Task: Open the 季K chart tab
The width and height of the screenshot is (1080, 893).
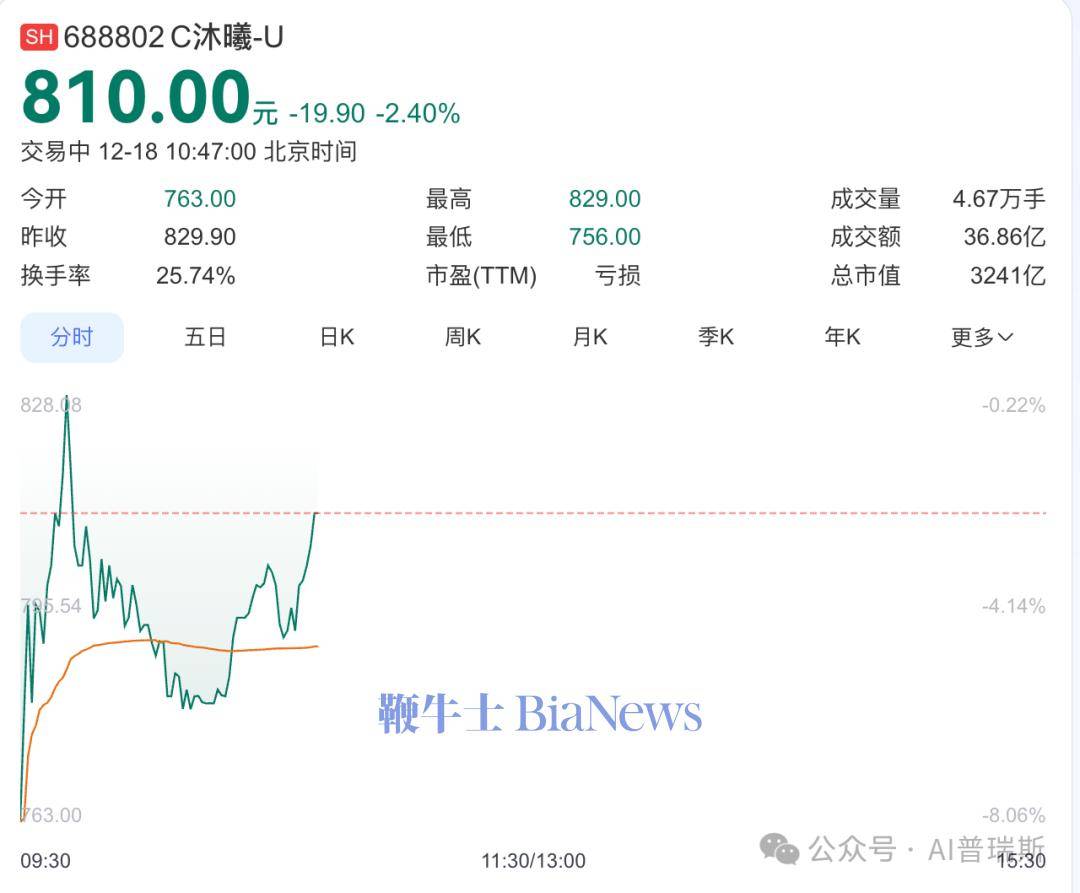Action: click(x=716, y=337)
